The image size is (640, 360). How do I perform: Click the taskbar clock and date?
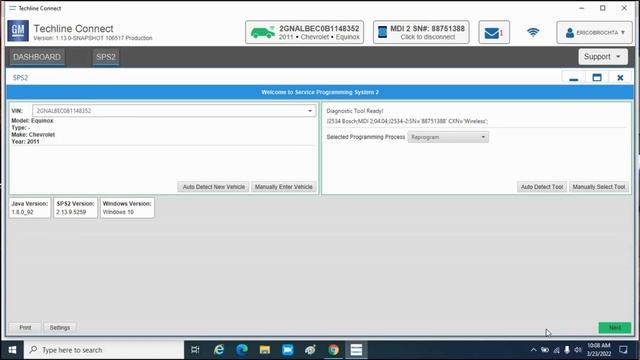(599, 350)
